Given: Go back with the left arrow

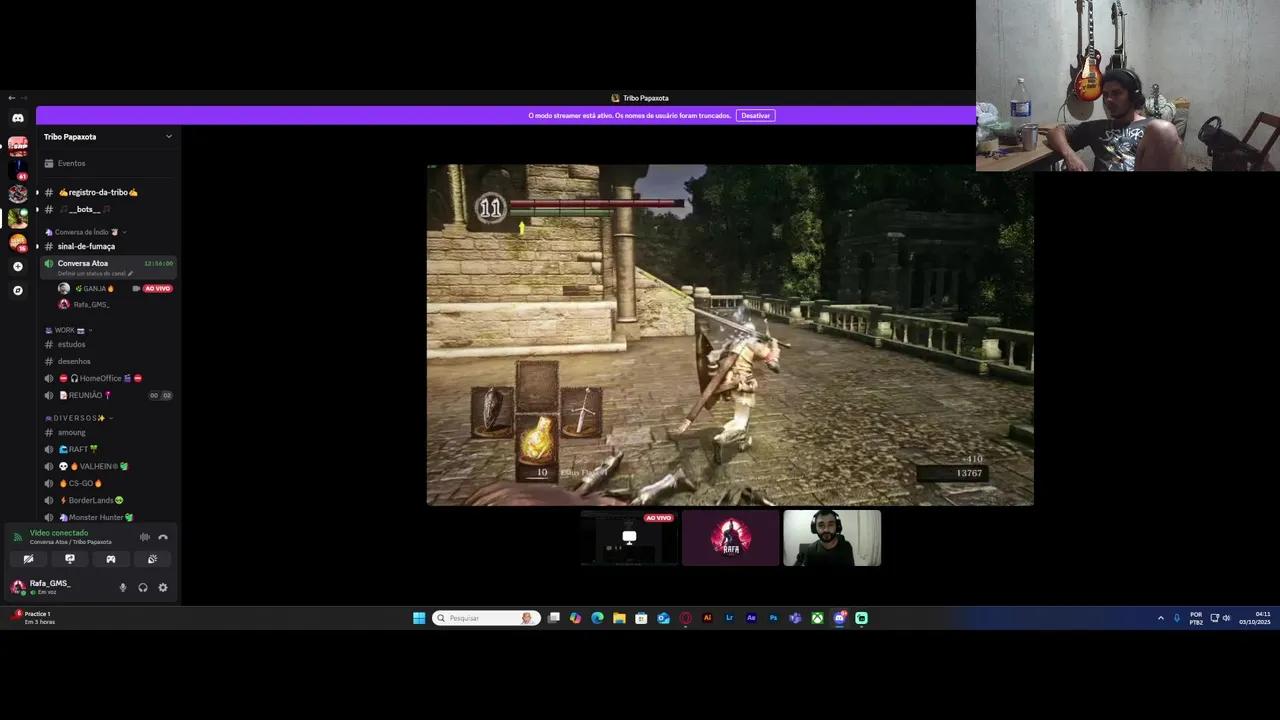Looking at the screenshot, I should coord(11,98).
